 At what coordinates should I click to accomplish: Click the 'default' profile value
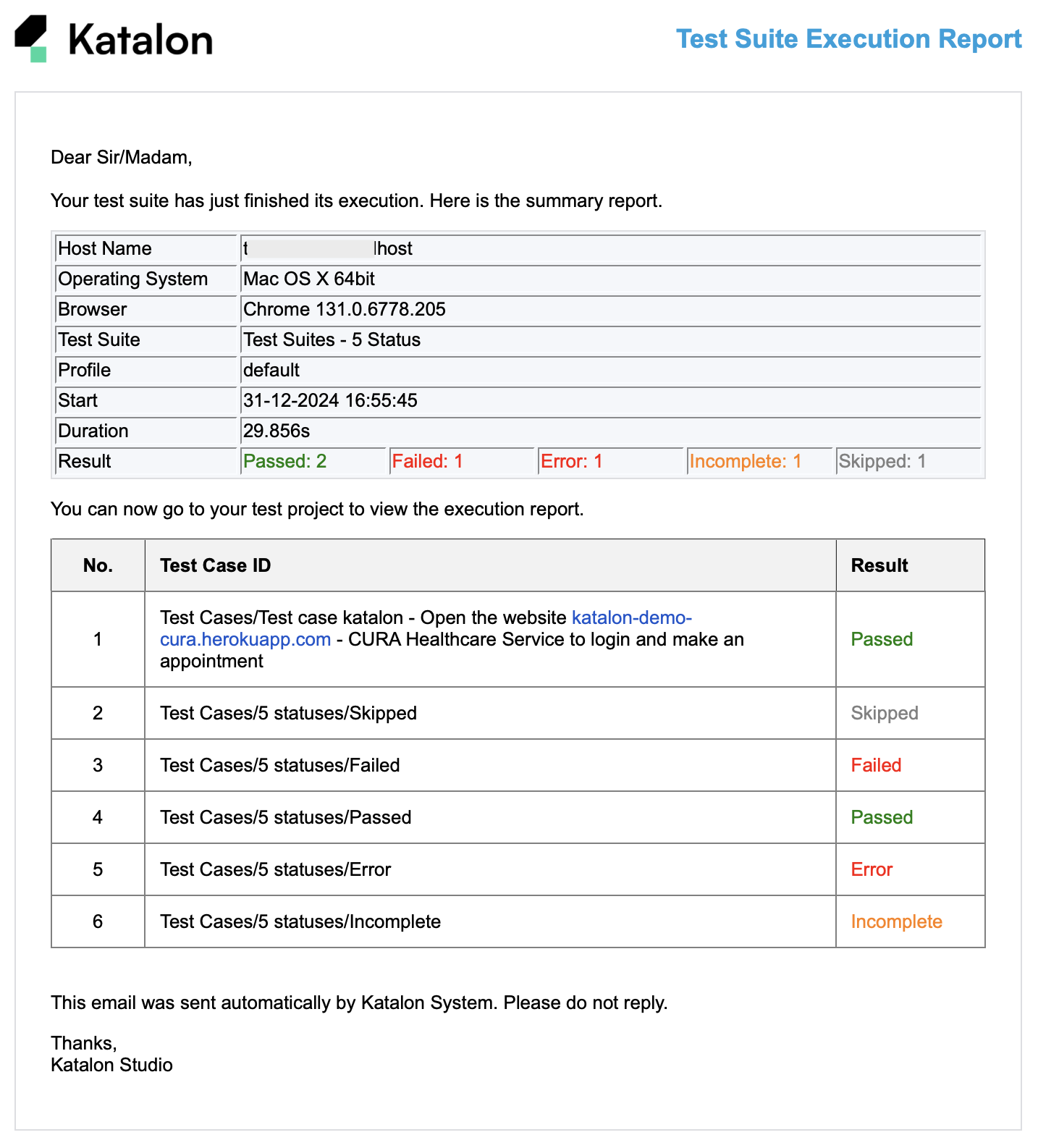(x=271, y=370)
